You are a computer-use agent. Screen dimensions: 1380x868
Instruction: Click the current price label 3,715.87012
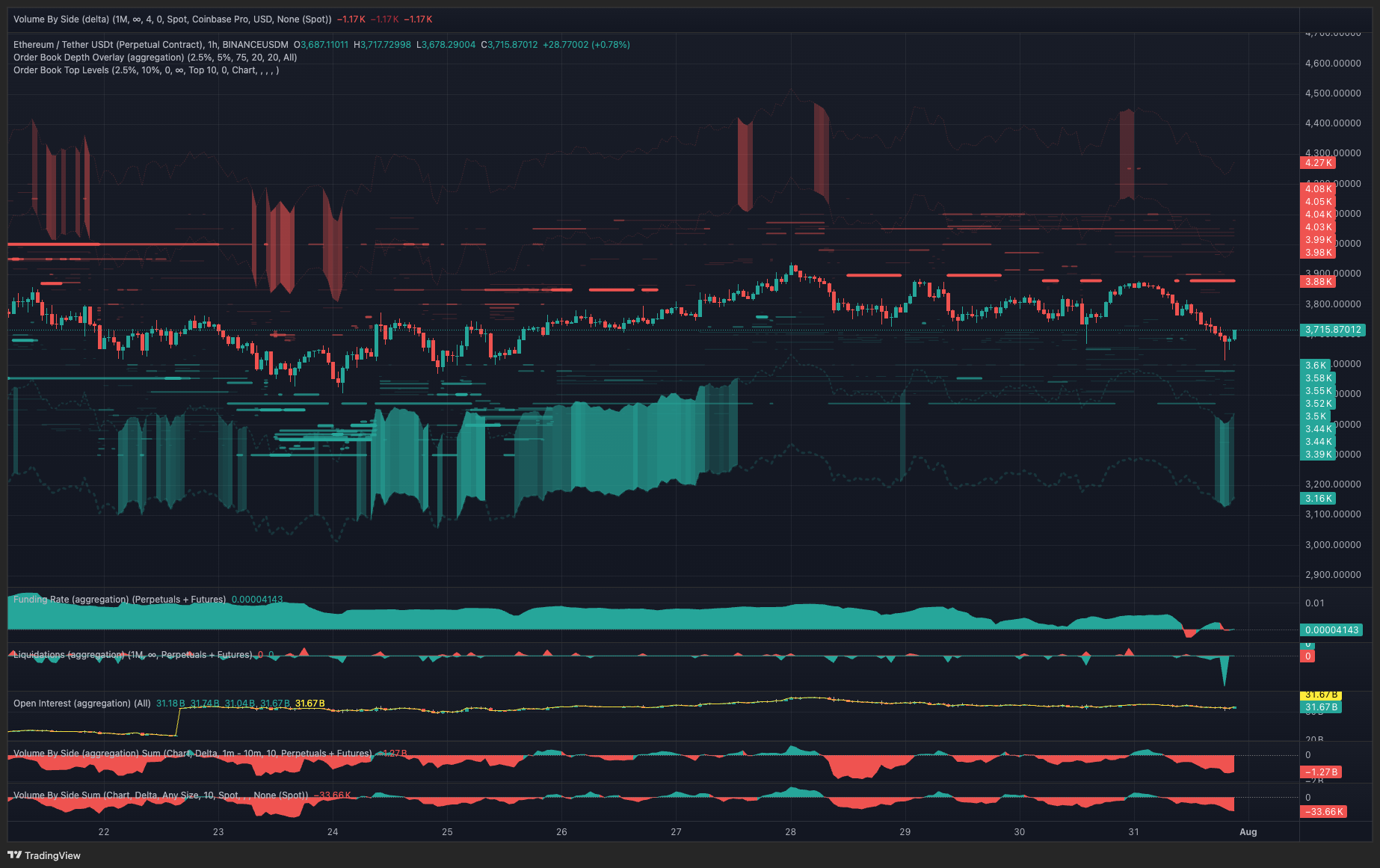coord(1333,330)
